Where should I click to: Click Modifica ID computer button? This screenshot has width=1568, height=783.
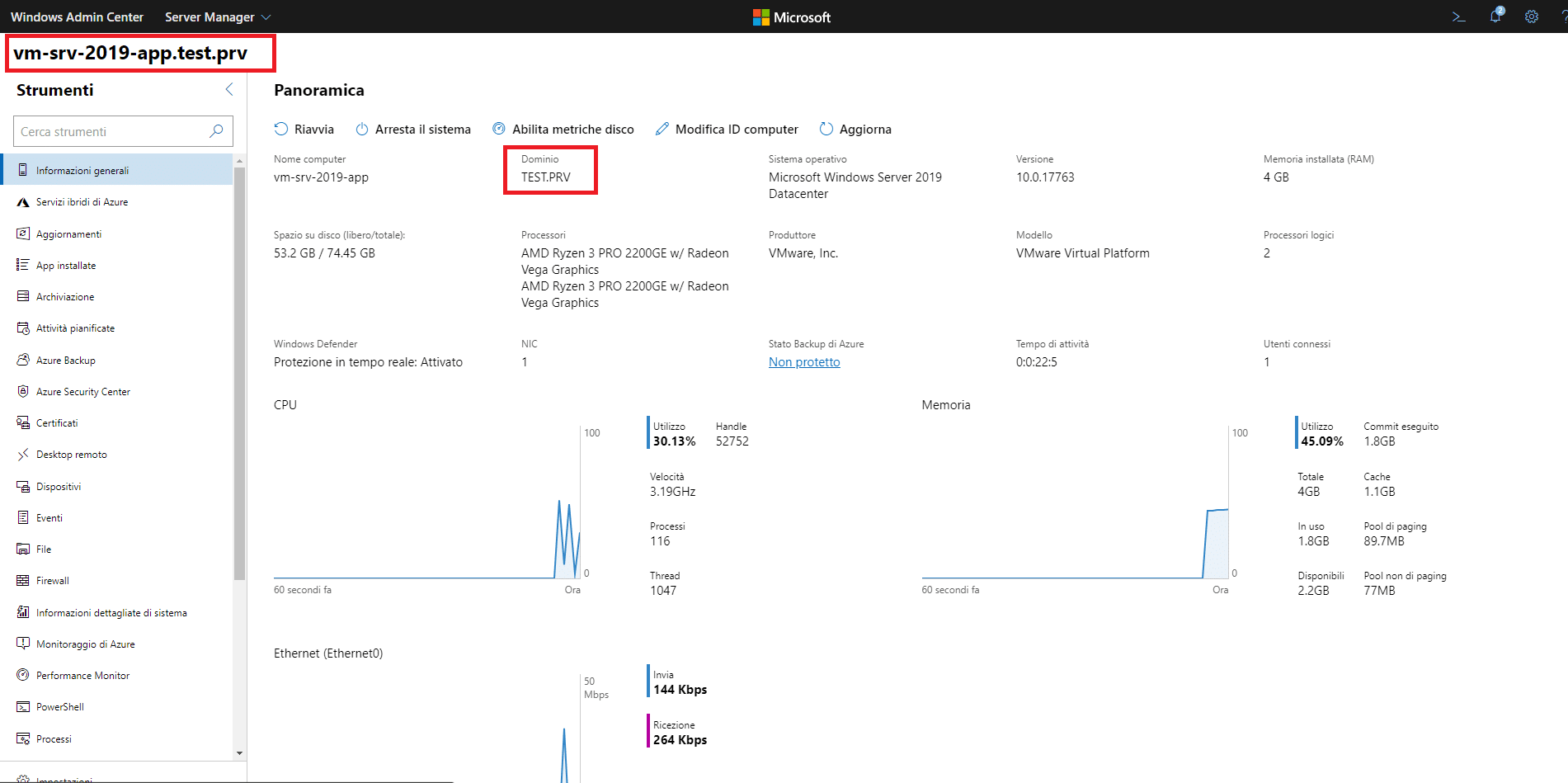pyautogui.click(x=727, y=129)
